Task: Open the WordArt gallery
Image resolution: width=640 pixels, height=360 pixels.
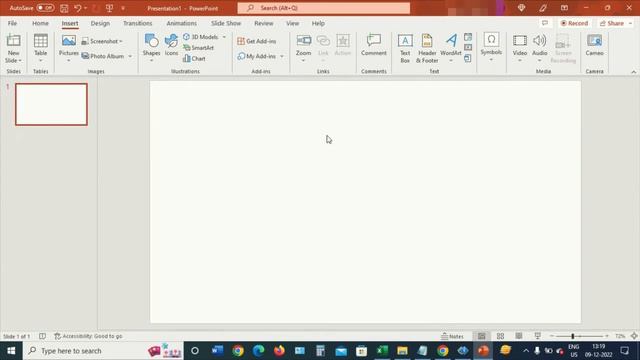Action: 451,48
